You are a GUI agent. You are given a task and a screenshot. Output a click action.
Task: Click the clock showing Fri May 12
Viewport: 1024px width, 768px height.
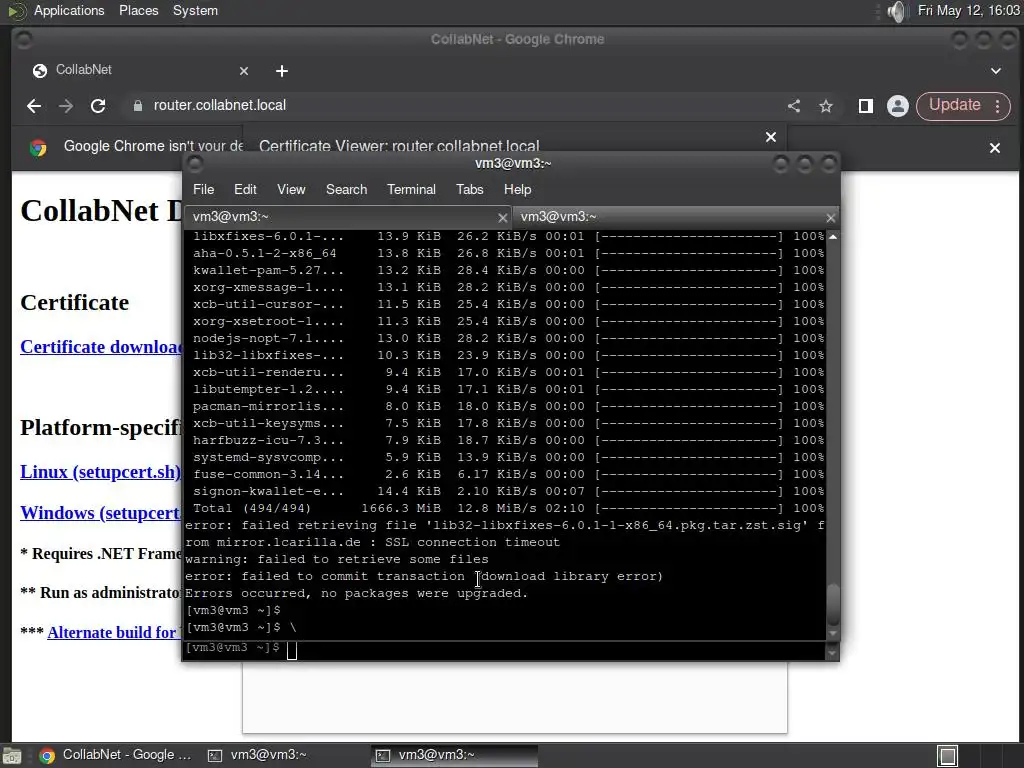(x=968, y=11)
